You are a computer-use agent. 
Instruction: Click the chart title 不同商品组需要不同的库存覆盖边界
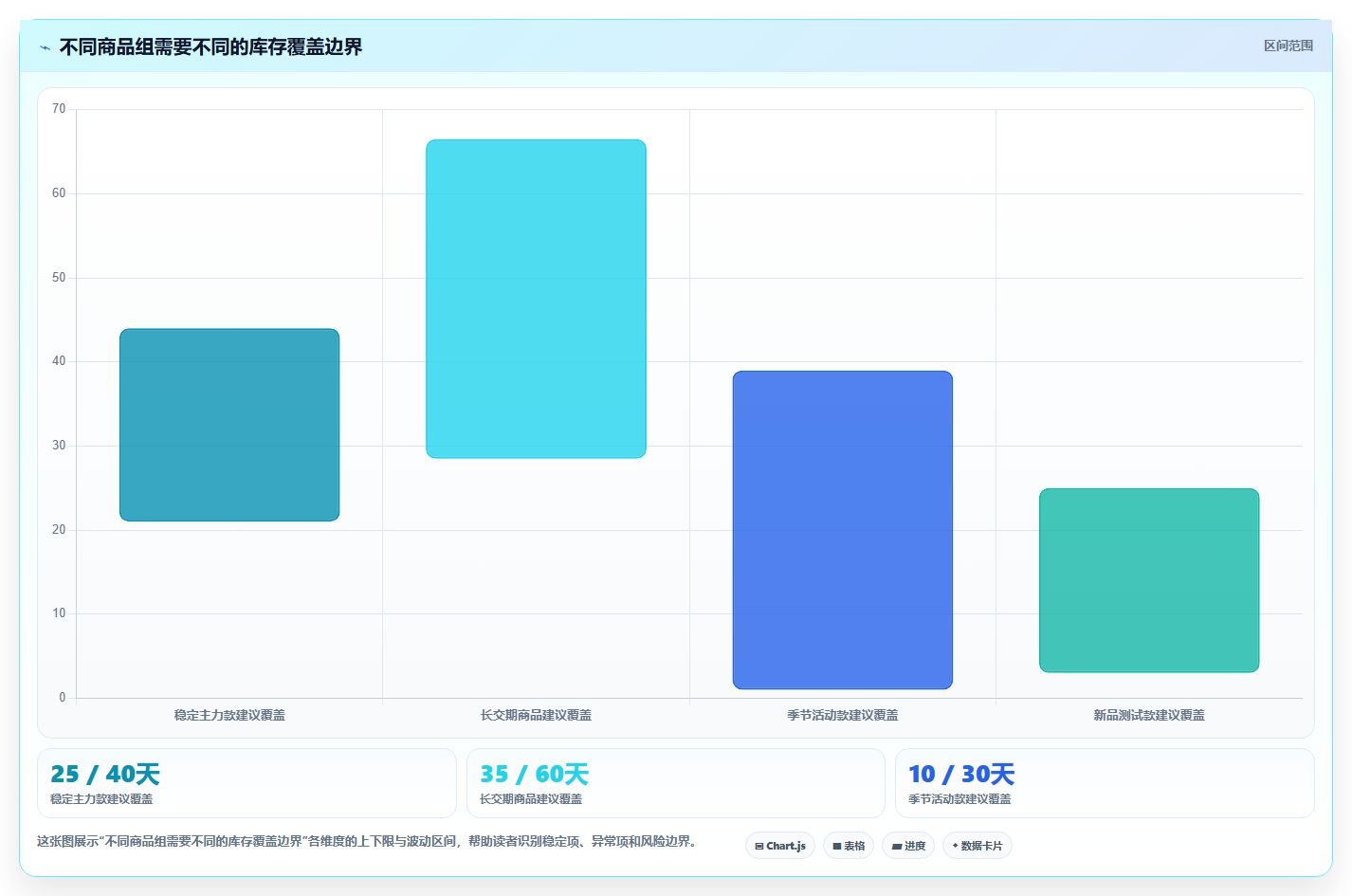point(210,46)
